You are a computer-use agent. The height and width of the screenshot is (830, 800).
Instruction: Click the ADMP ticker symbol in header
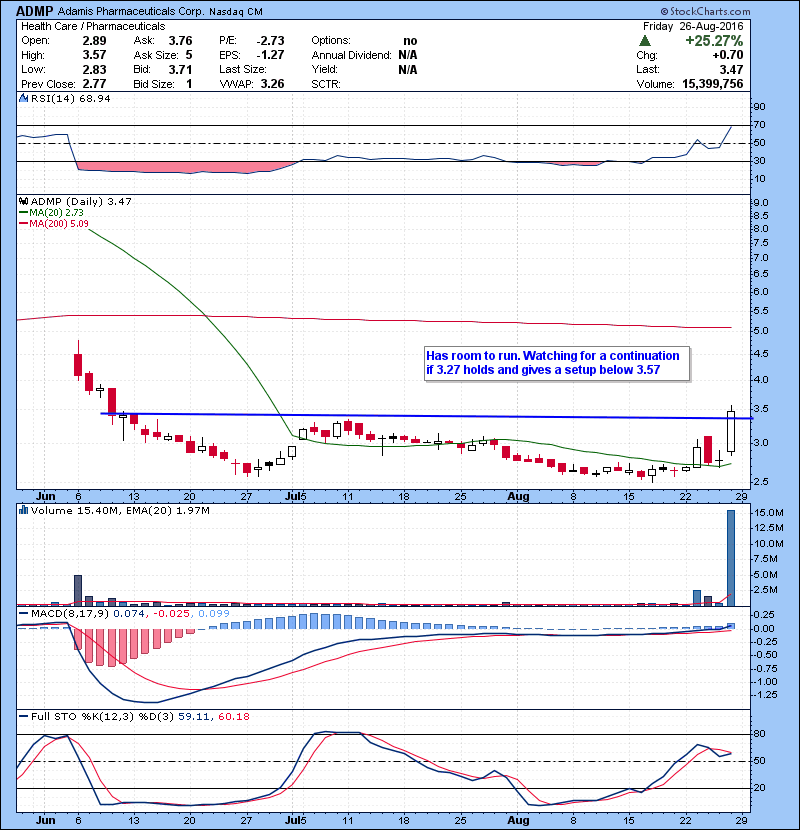(x=34, y=11)
